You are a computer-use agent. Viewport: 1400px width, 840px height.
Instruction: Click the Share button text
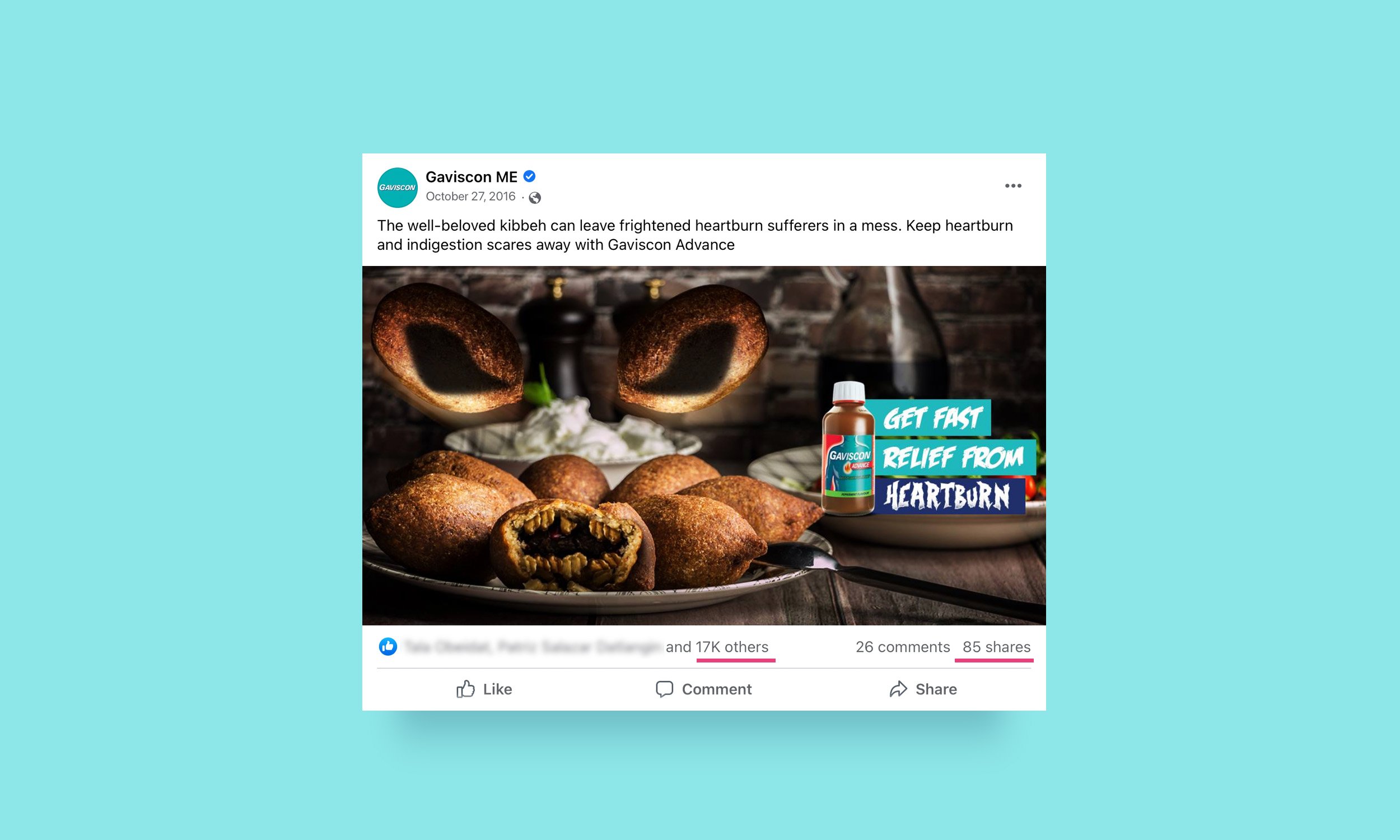936,689
